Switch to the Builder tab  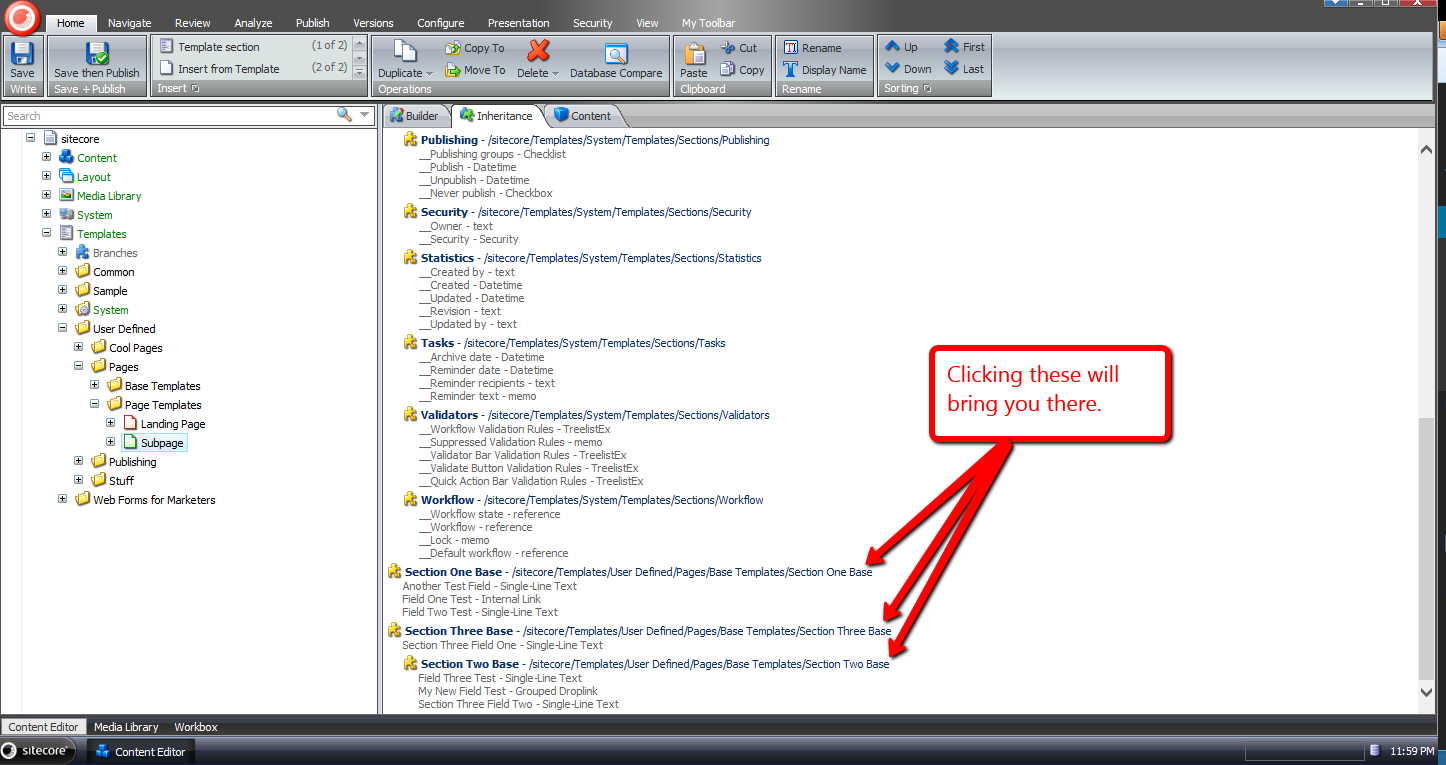pos(414,116)
